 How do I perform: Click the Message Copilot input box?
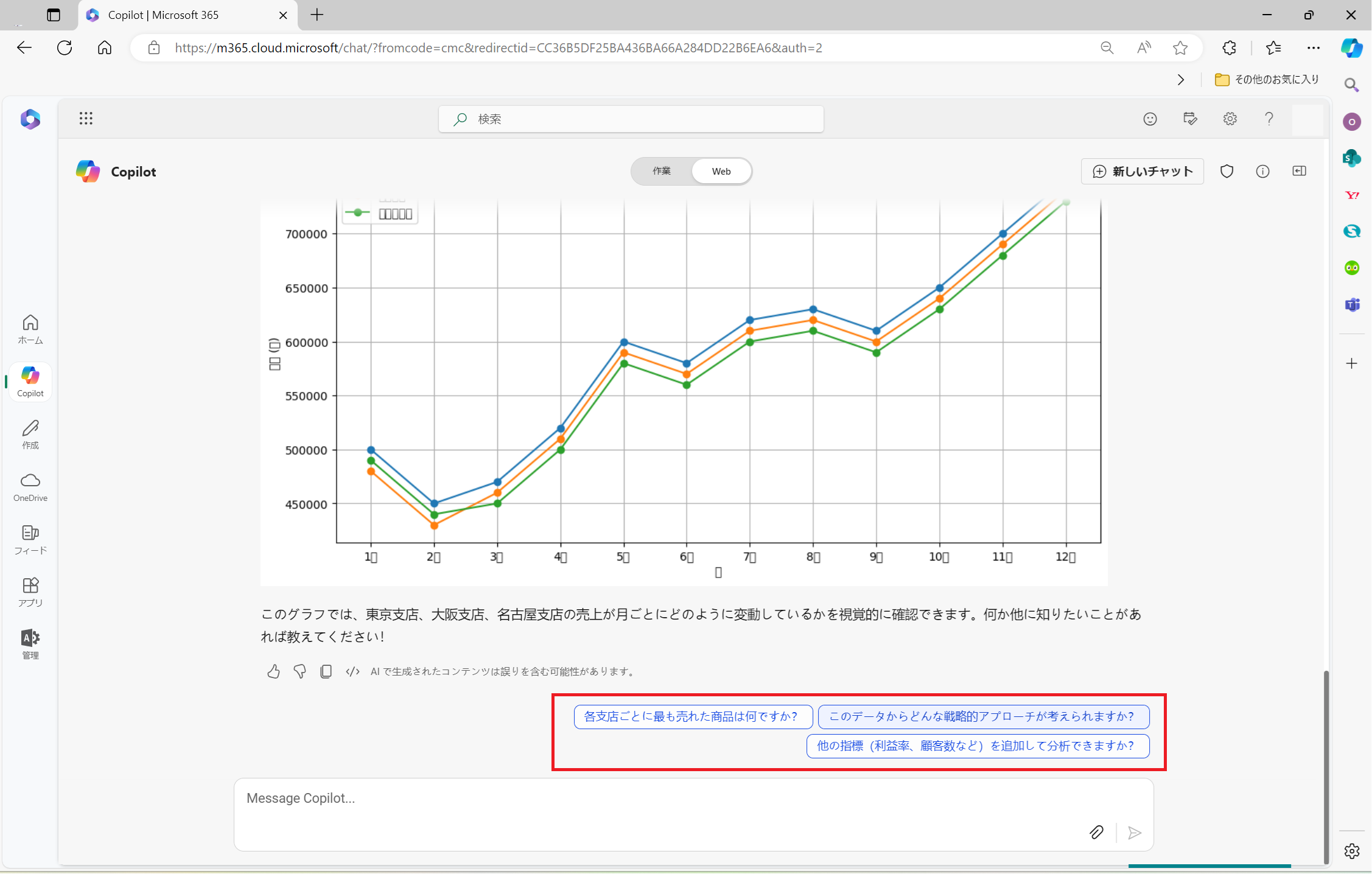click(694, 814)
